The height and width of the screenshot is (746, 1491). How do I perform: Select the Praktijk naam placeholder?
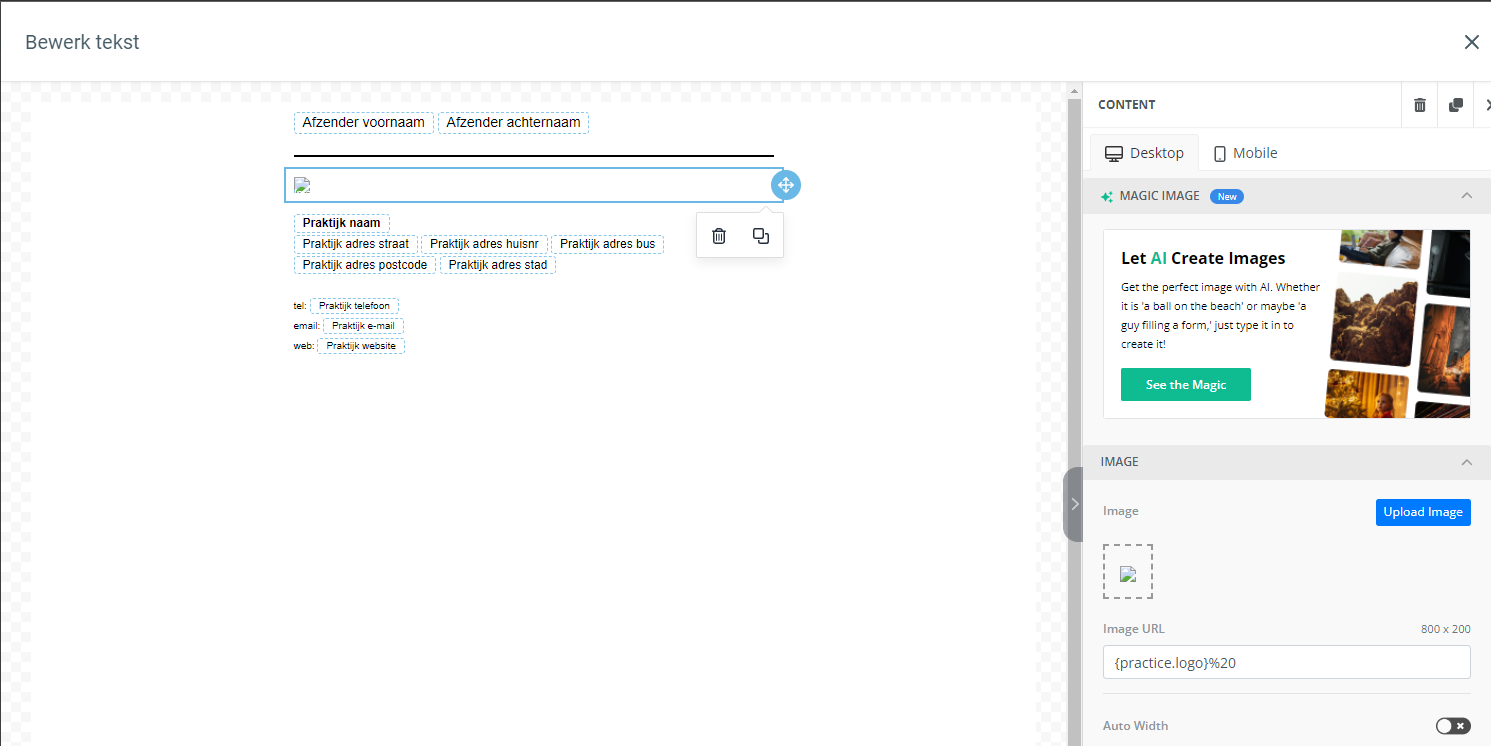pos(342,223)
